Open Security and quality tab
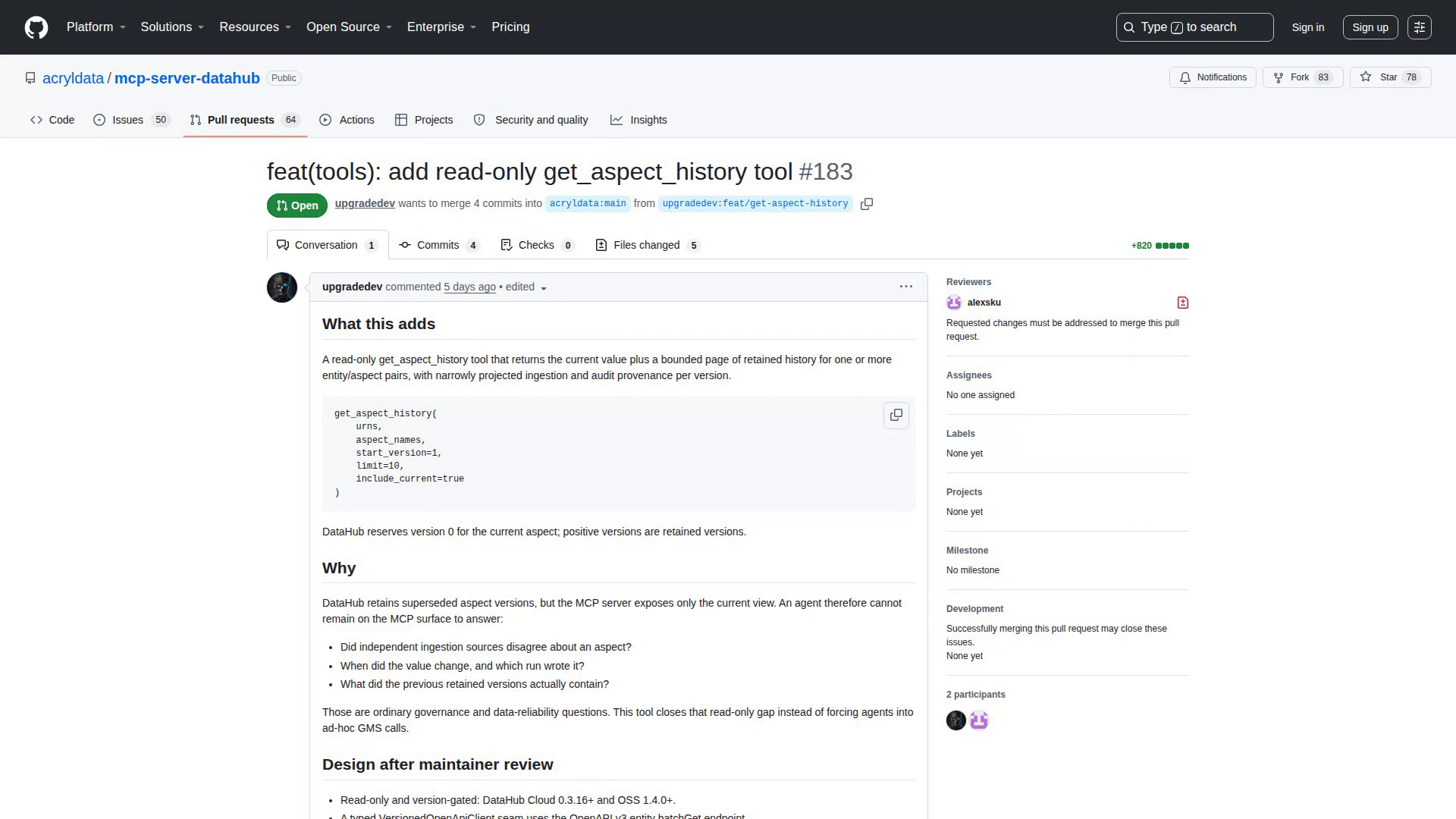The image size is (1456, 819). pos(531,120)
